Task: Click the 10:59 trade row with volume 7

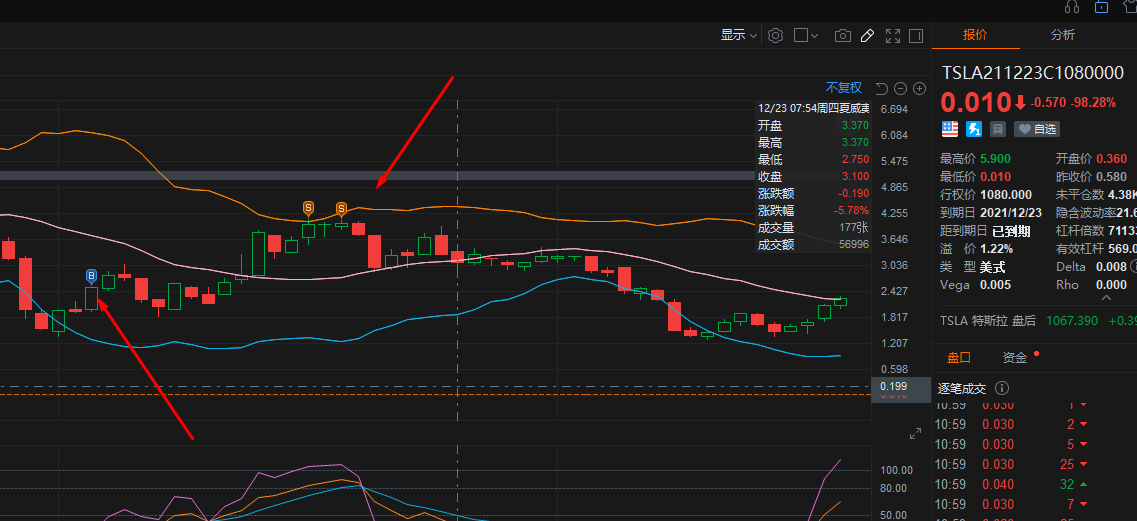Action: [1035, 504]
